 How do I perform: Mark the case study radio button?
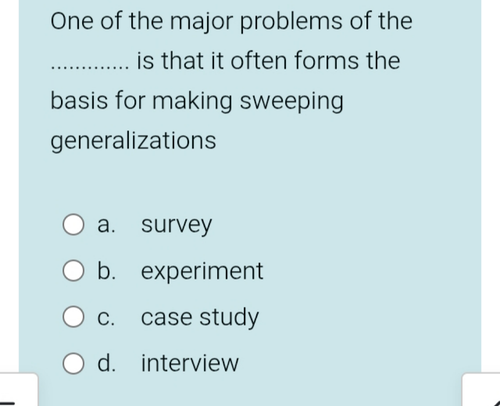[73, 317]
